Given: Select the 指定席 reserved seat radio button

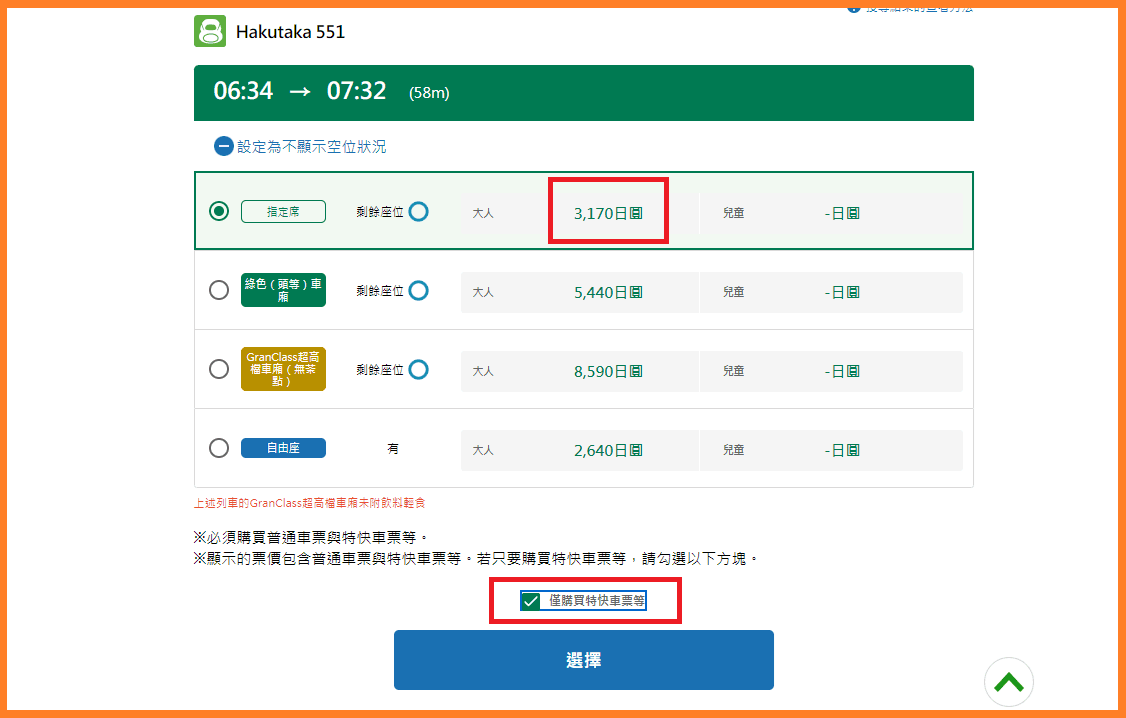Looking at the screenshot, I should [219, 211].
